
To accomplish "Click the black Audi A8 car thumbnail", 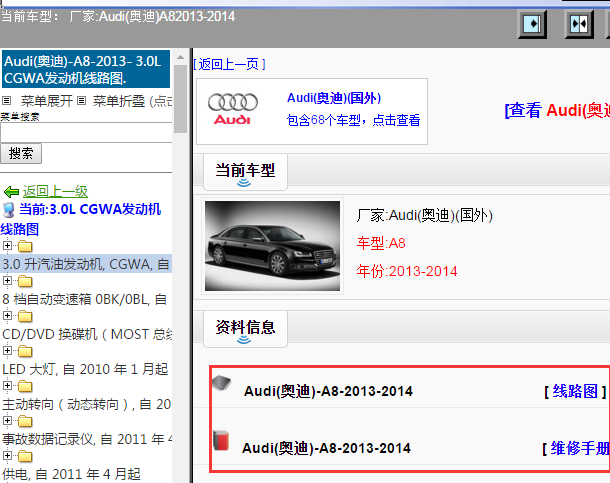I will 272,246.
